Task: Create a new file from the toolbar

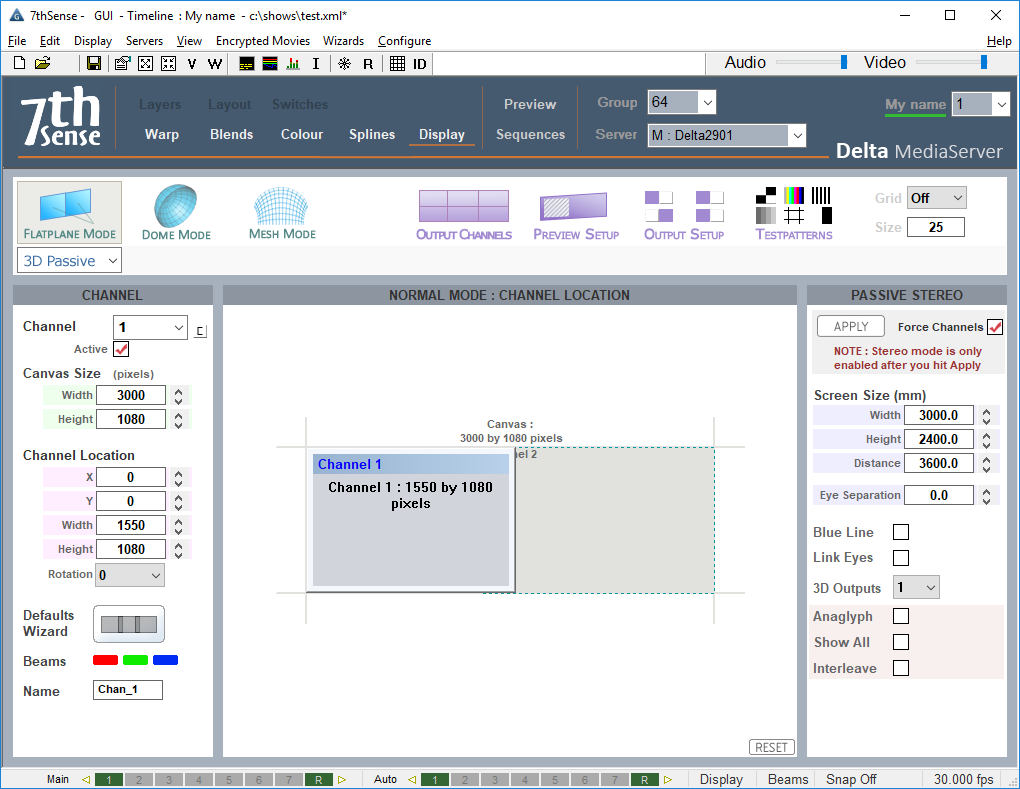Action: tap(20, 63)
